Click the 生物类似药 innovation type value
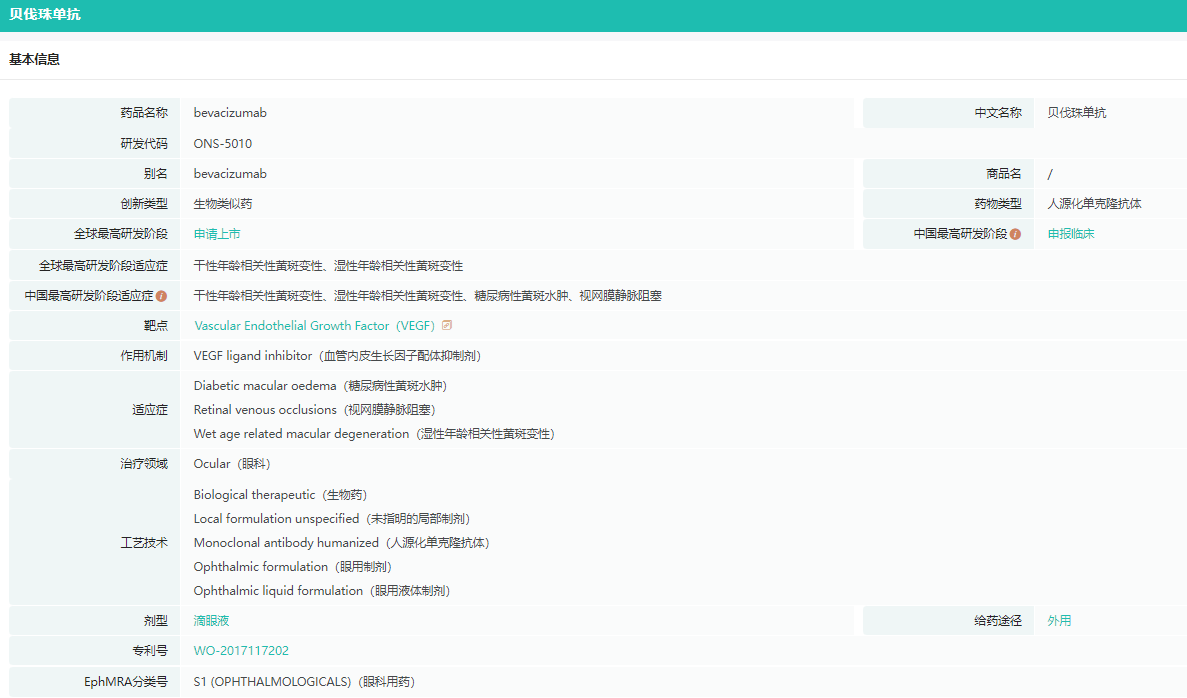The image size is (1187, 698). pos(223,204)
